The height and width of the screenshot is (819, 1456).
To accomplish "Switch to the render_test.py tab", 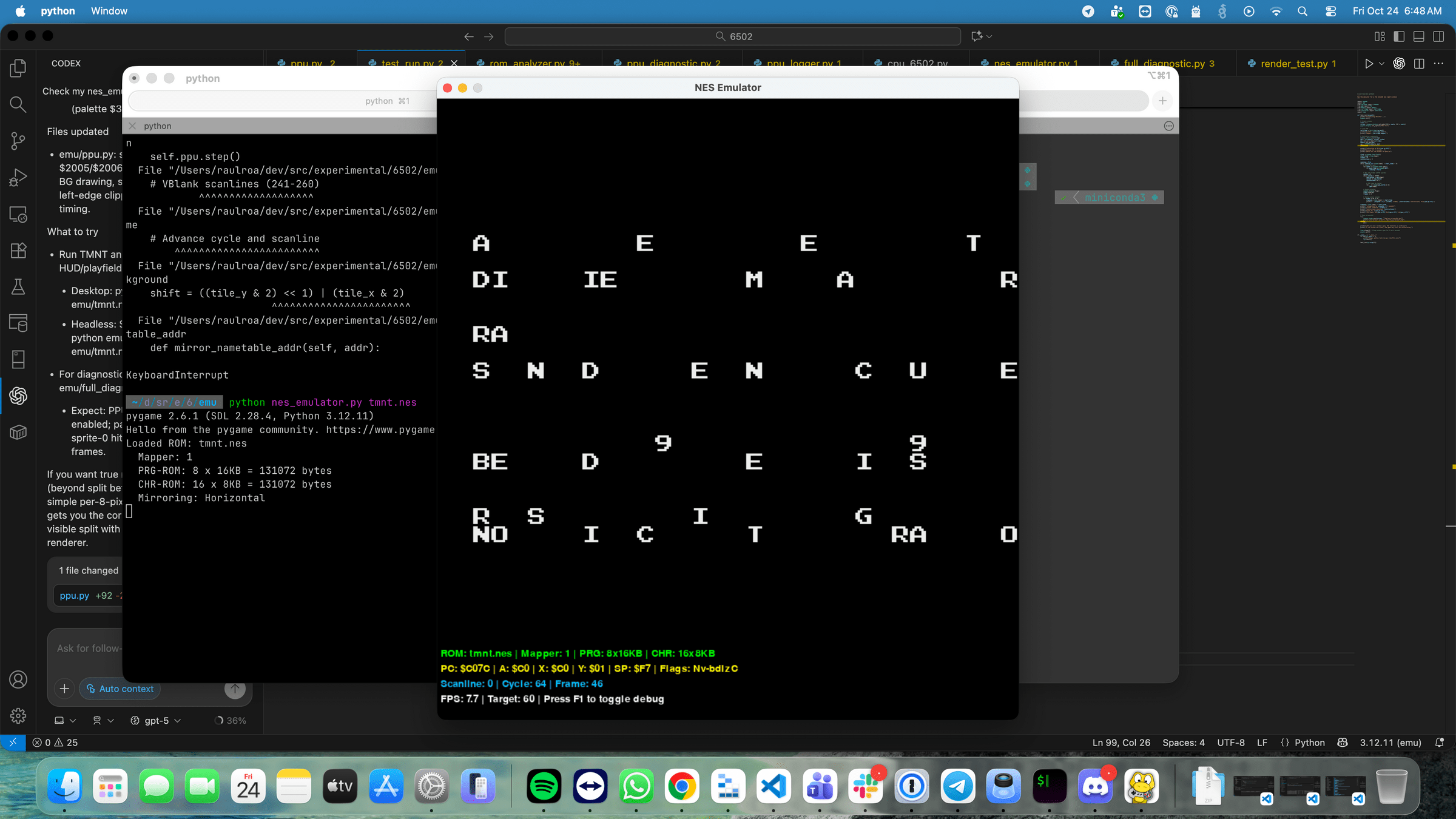I will 1293,63.
